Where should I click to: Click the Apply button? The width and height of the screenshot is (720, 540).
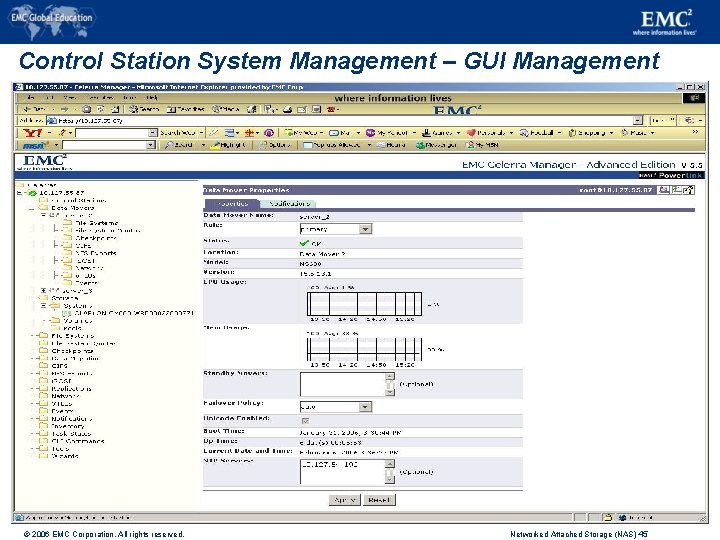pos(343,499)
